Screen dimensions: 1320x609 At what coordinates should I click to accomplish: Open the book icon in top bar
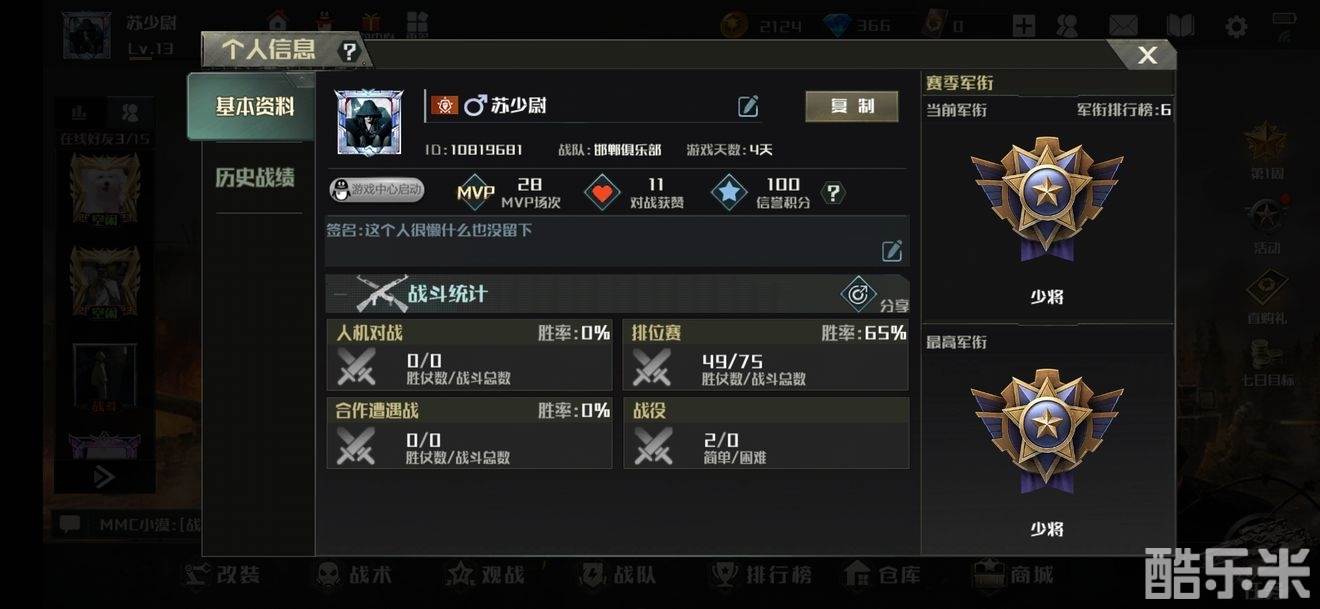(x=1180, y=26)
